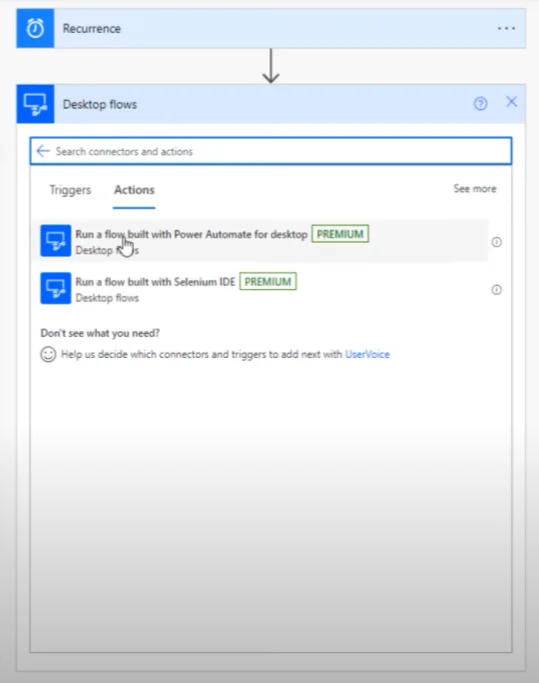Click PREMIUM badge on Selenium IDE action
Image resolution: width=539 pixels, height=683 pixels.
(268, 281)
